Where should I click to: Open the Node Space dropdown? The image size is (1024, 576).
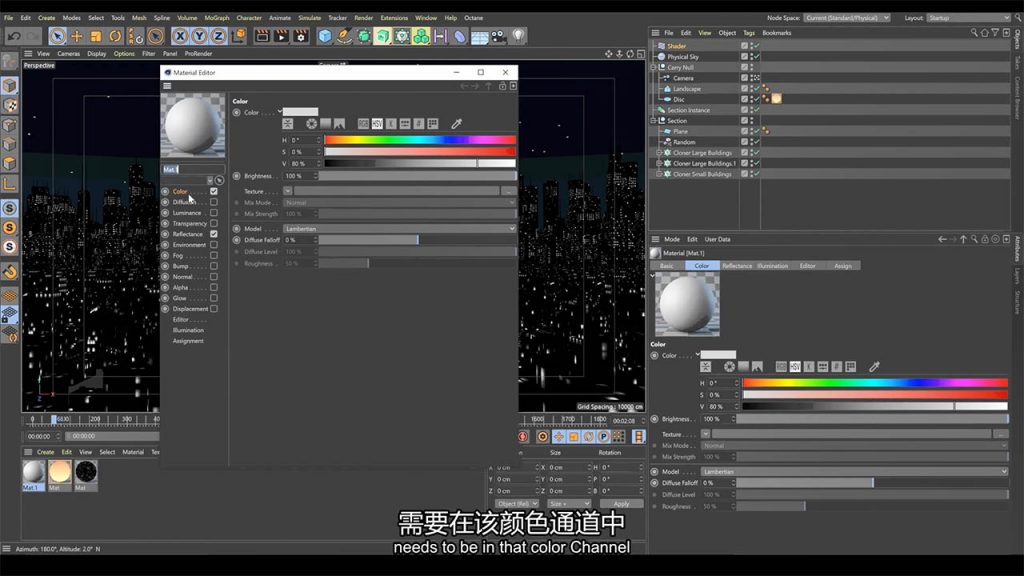(847, 18)
